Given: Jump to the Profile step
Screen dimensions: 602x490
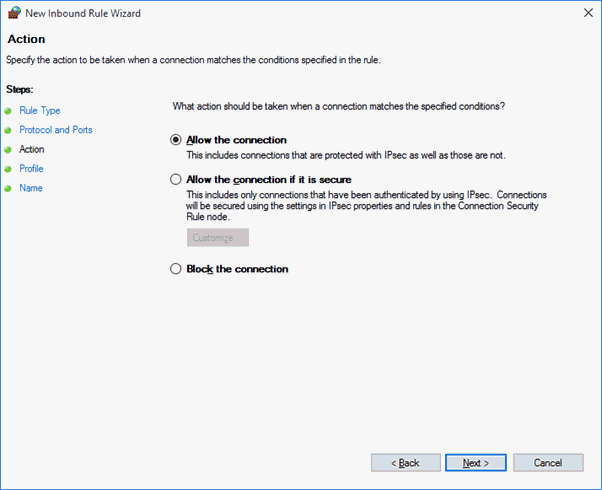Looking at the screenshot, I should (x=31, y=169).
